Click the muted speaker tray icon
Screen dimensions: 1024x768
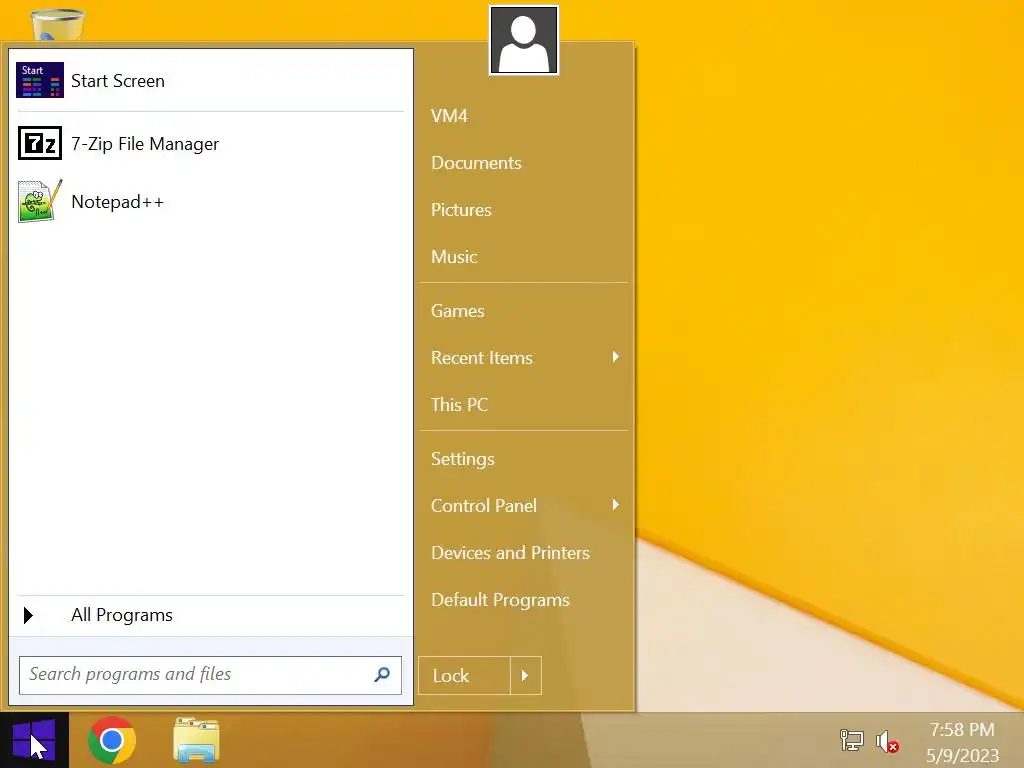click(887, 742)
